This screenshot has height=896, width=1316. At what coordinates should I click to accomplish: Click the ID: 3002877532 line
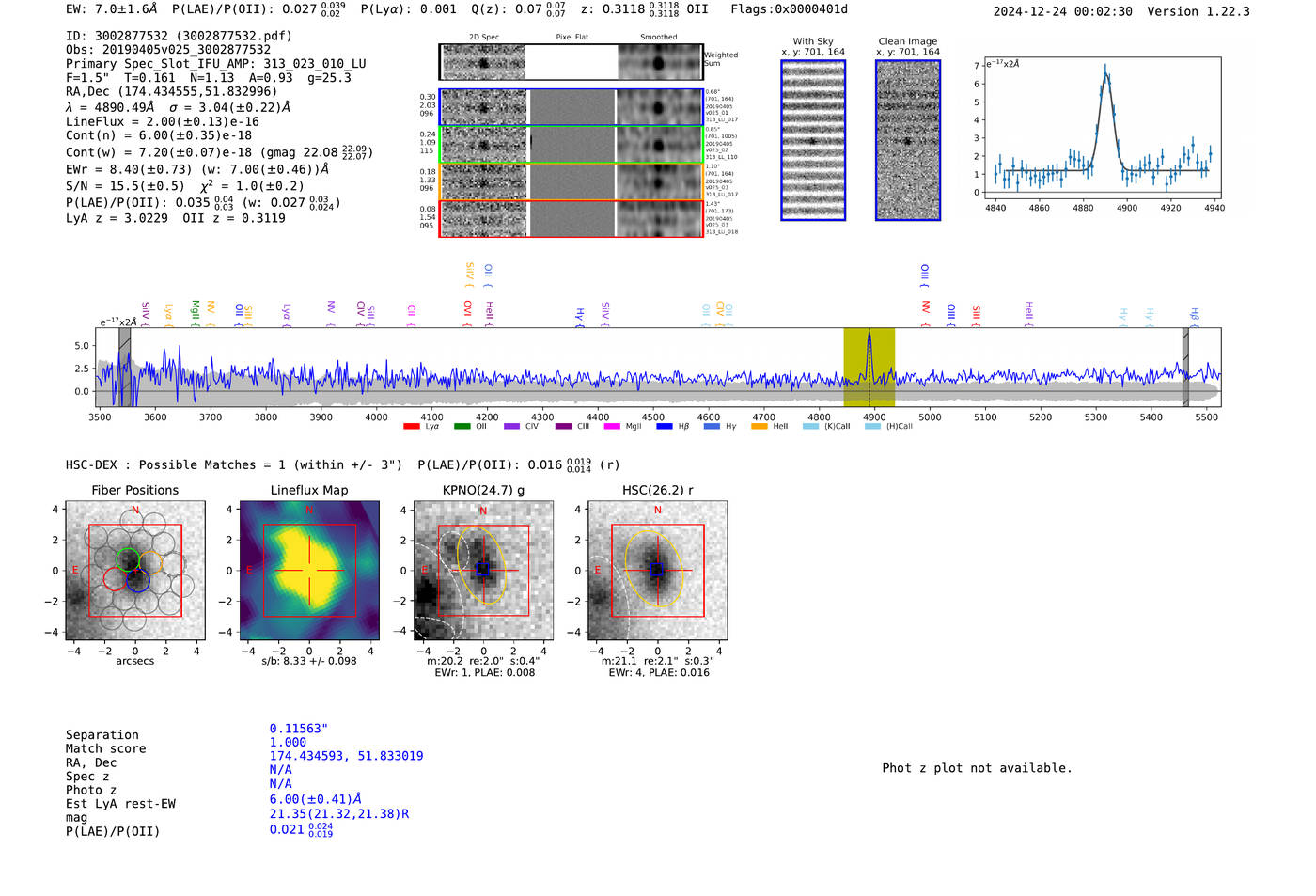[x=179, y=36]
